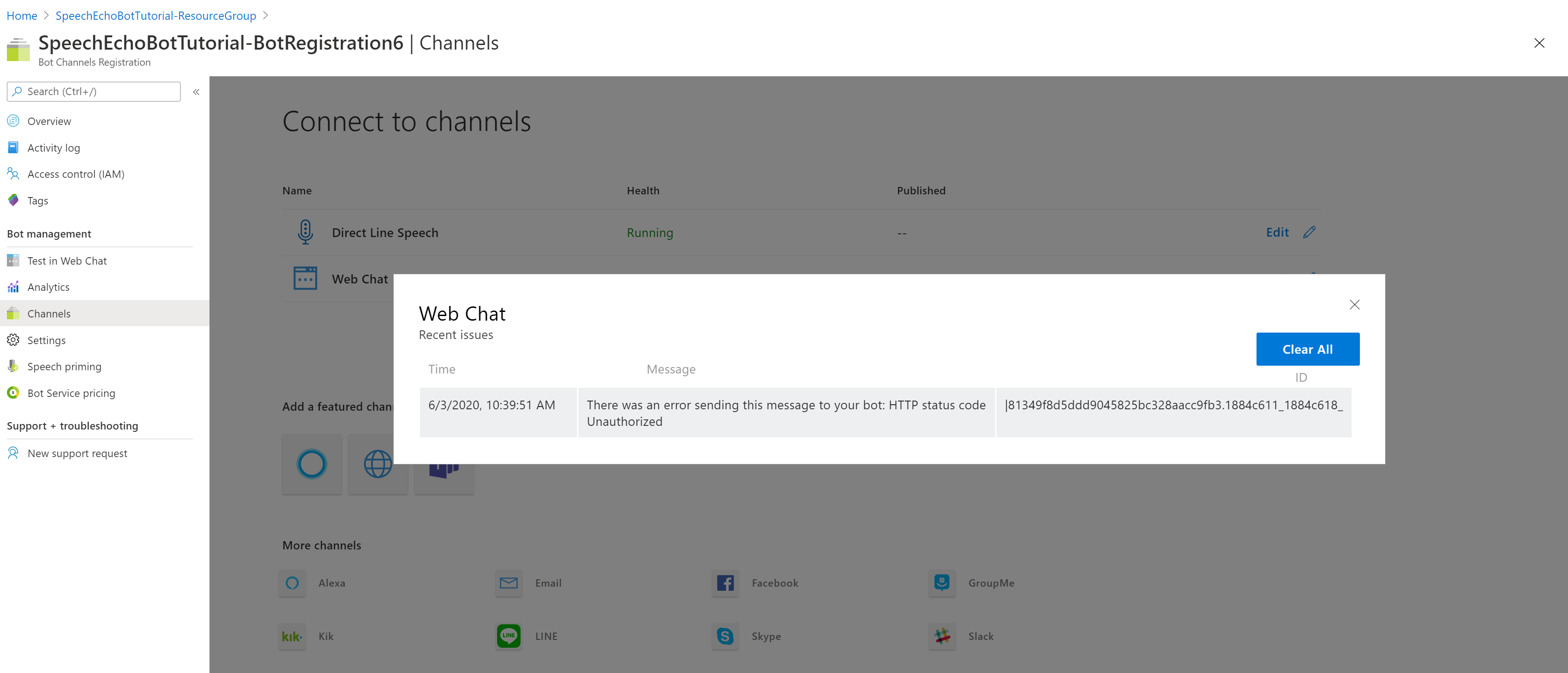Go to SpeechEchoBotTutorial-ResourceGroup via breadcrumb
Screen dimensions: 1568x673
pos(155,15)
